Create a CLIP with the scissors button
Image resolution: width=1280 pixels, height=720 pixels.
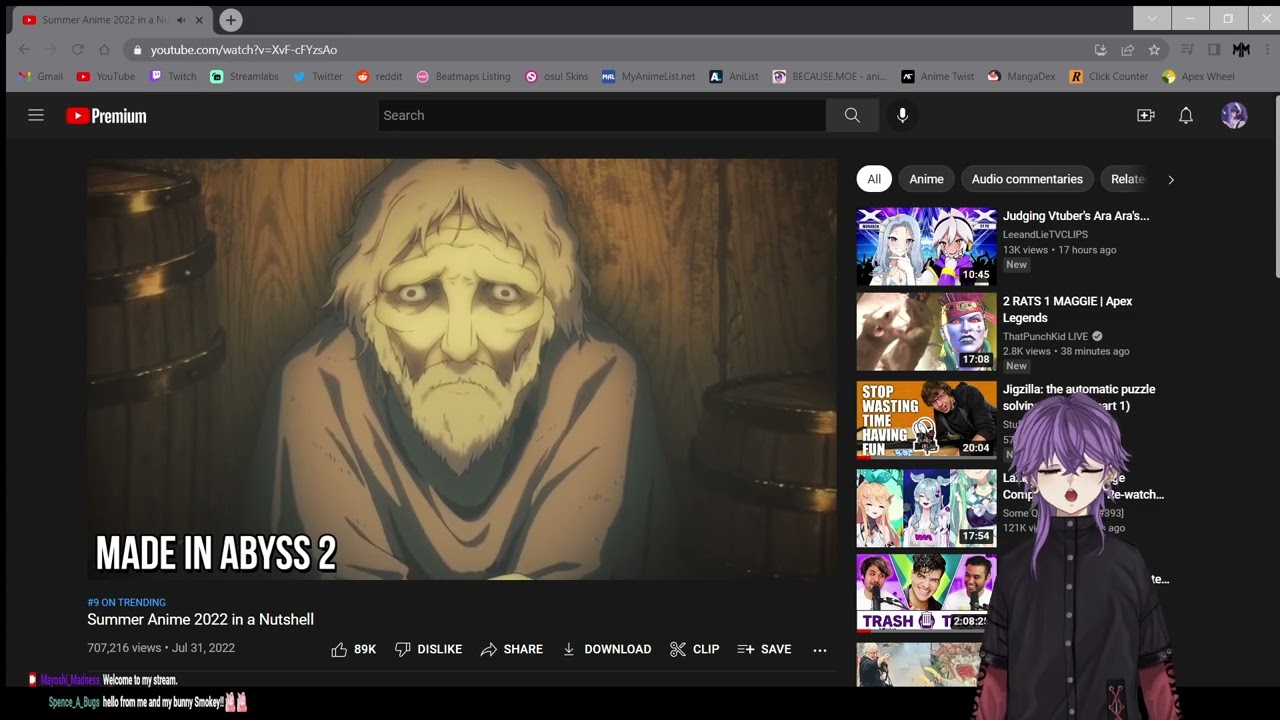click(694, 649)
